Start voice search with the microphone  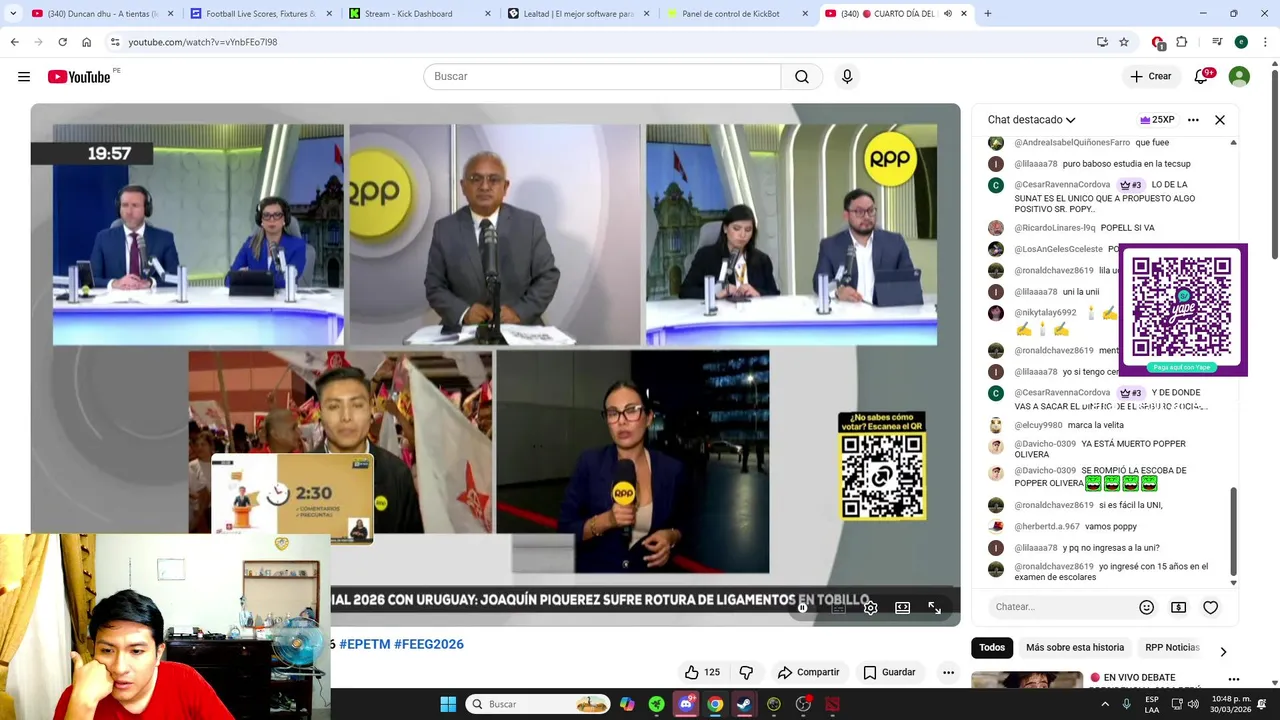[847, 77]
